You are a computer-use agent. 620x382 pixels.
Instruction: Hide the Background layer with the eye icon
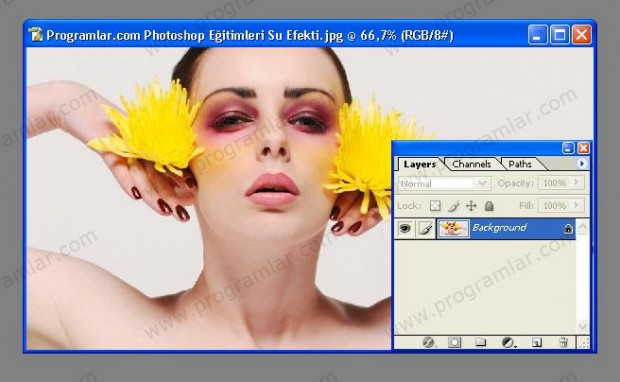pos(405,229)
